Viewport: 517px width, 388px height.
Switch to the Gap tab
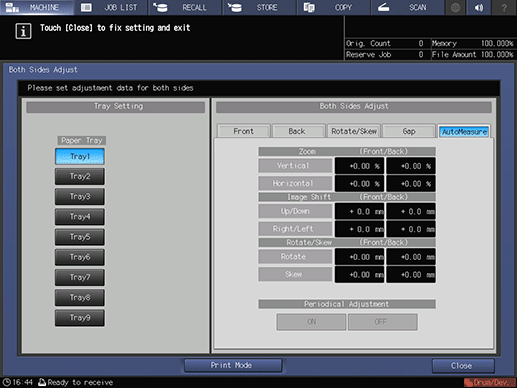point(409,131)
